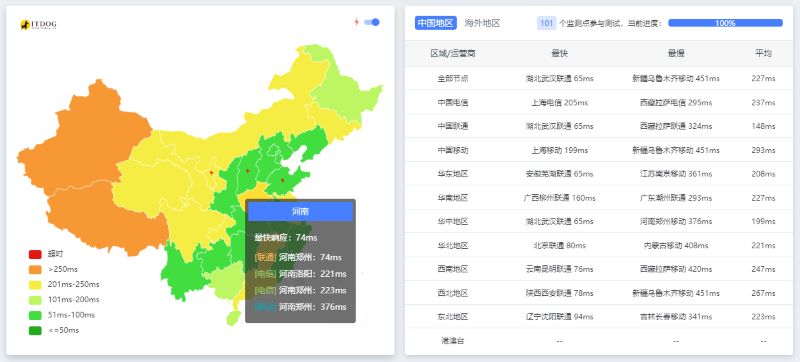Click the 最快 column header
This screenshot has width=800, height=362.
coord(559,54)
